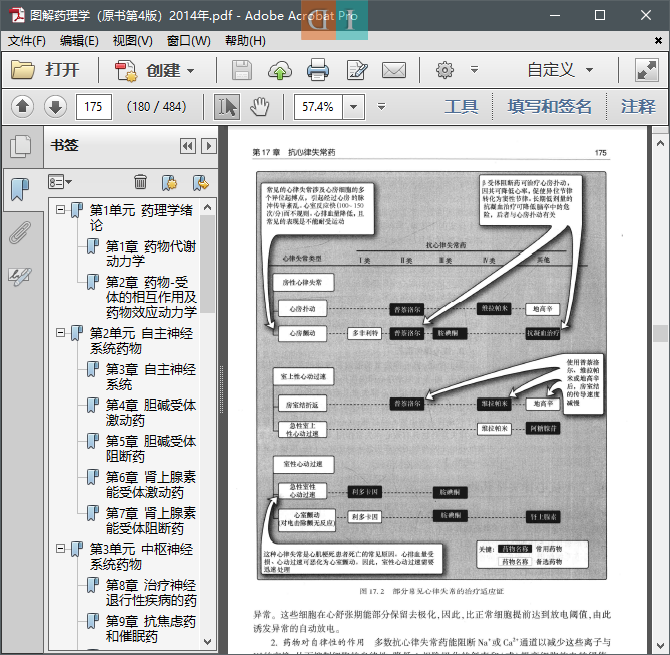Open the Create dropdown arrow

(x=191, y=70)
